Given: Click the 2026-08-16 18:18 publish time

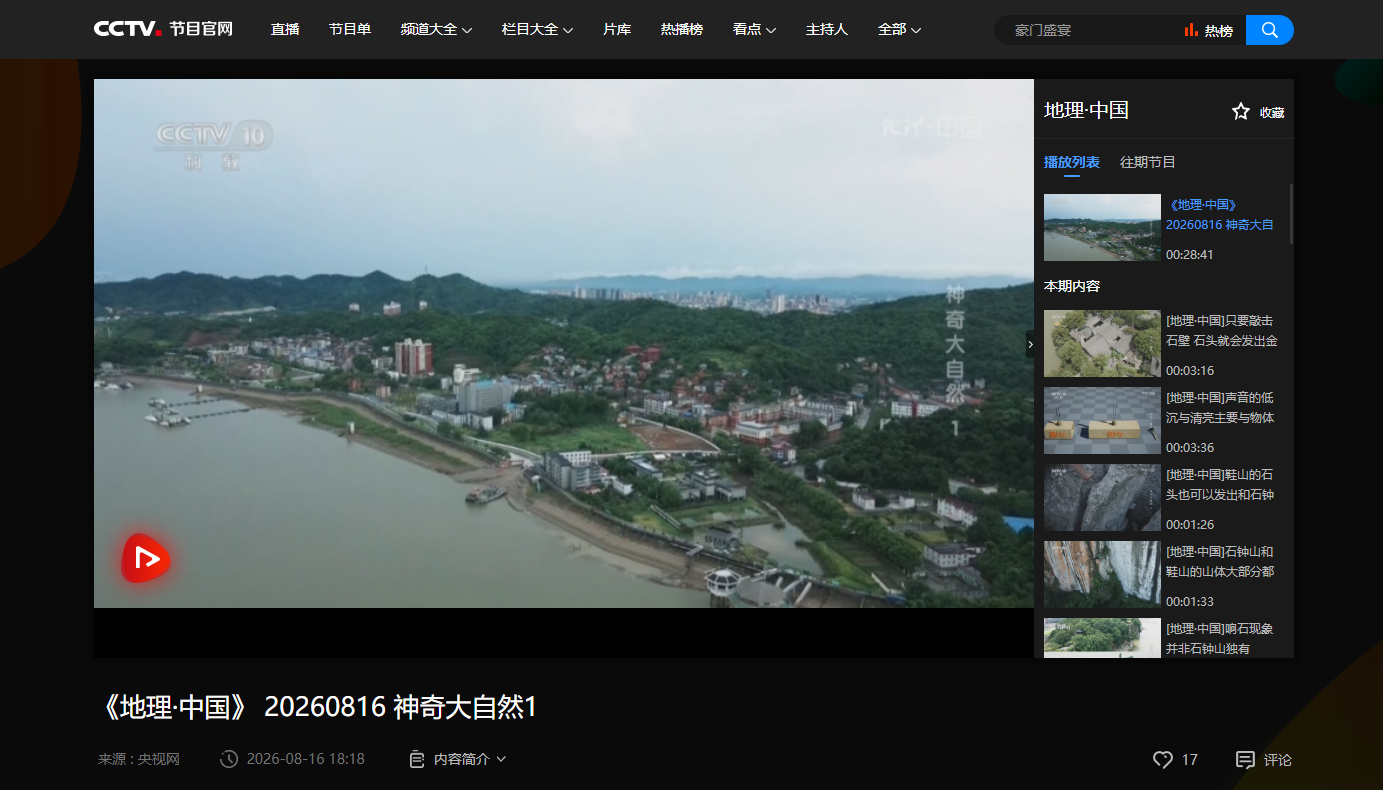Looking at the screenshot, I should coord(305,759).
